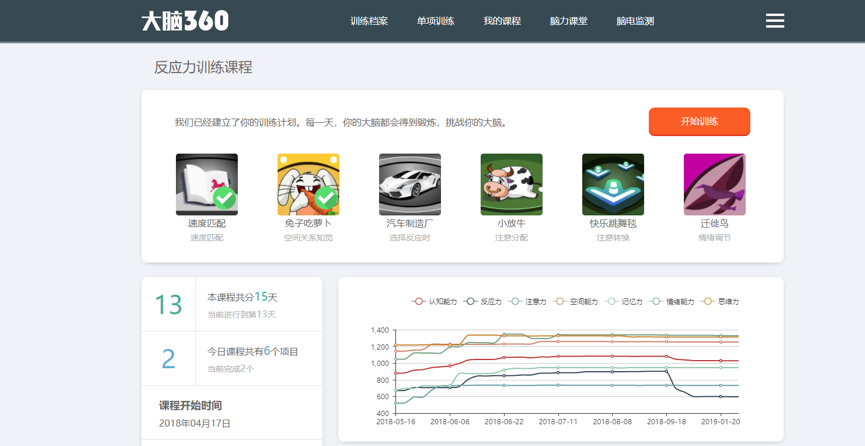Viewport: 865px width, 446px height.
Task: Toggle 认知能力 series in chart legend
Action: [435, 301]
